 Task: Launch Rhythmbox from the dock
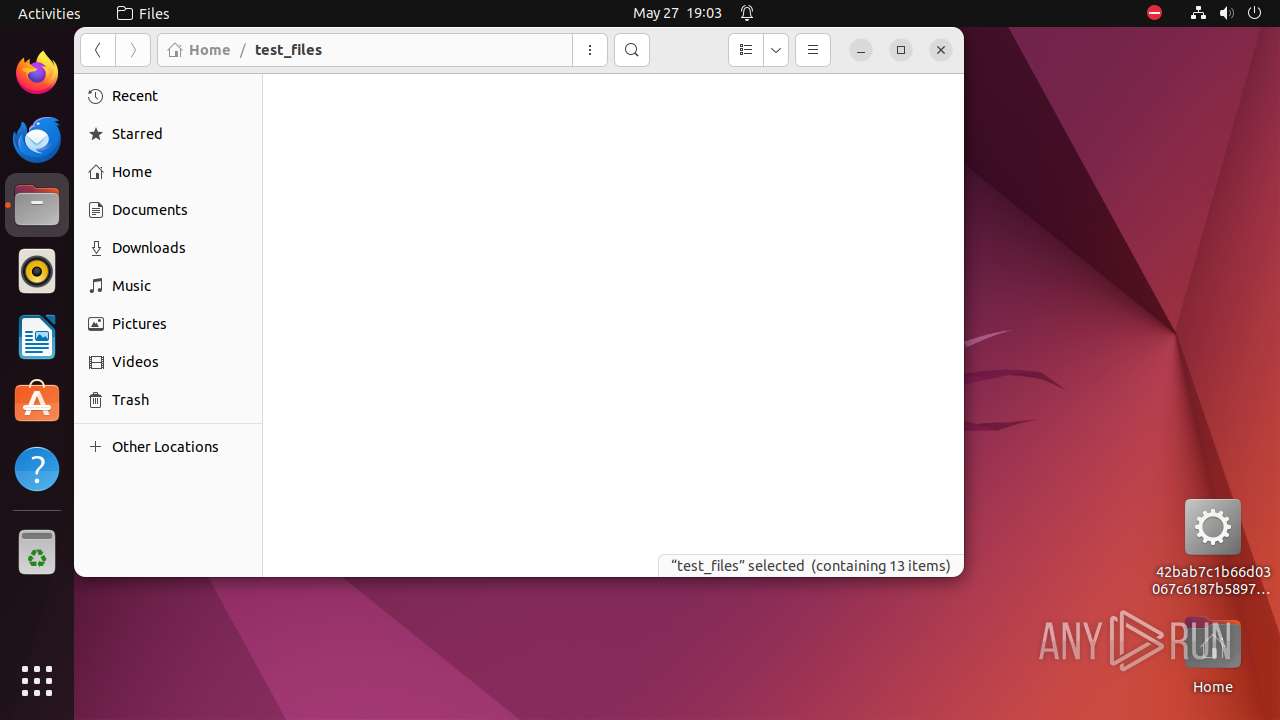point(37,271)
